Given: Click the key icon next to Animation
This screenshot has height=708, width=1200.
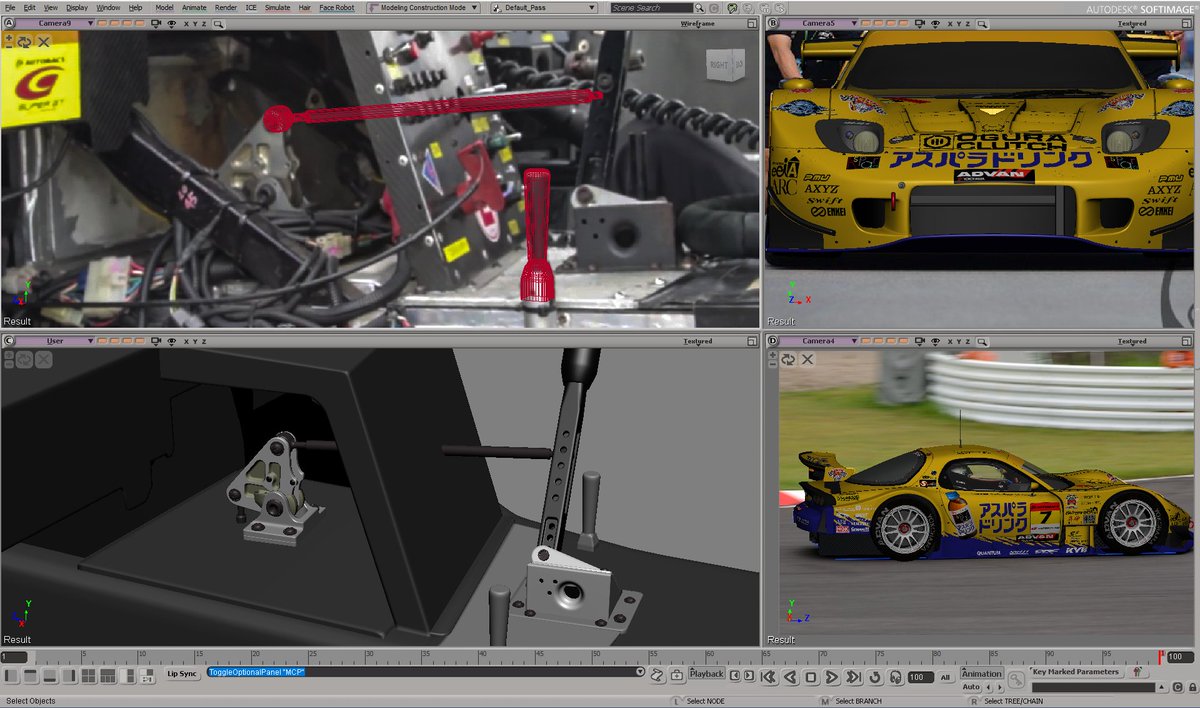Looking at the screenshot, I should coord(1016,679).
